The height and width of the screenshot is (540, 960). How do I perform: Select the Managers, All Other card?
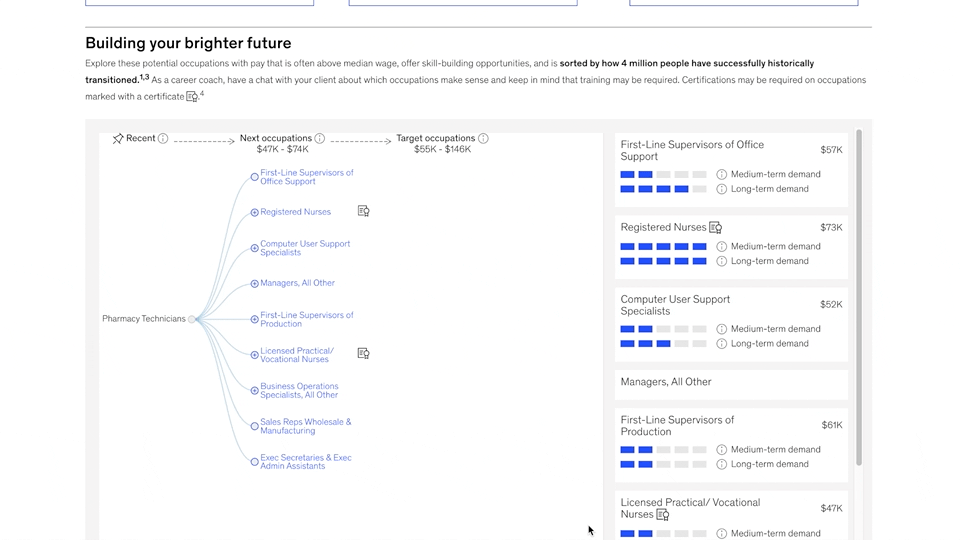point(731,382)
